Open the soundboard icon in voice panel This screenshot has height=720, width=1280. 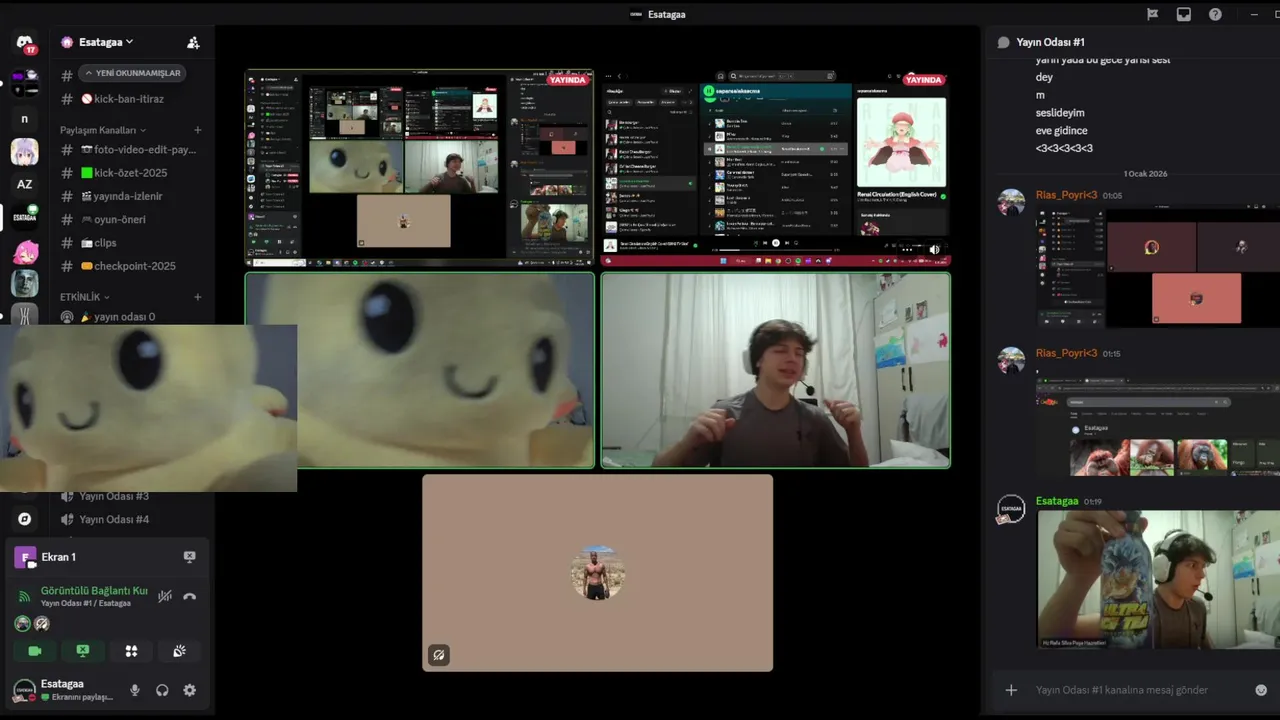click(x=179, y=651)
